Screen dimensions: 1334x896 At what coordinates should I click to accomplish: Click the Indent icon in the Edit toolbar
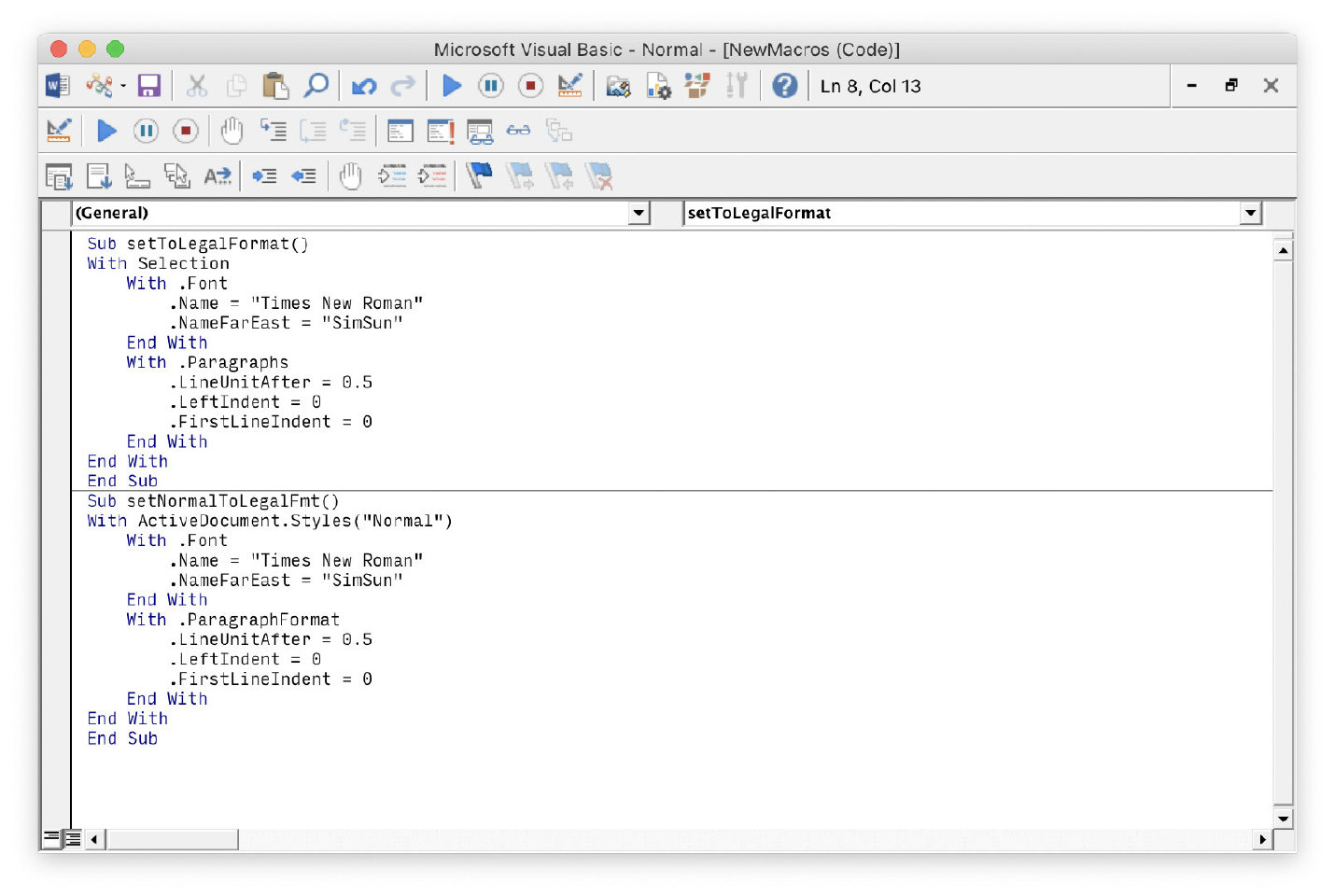[264, 175]
